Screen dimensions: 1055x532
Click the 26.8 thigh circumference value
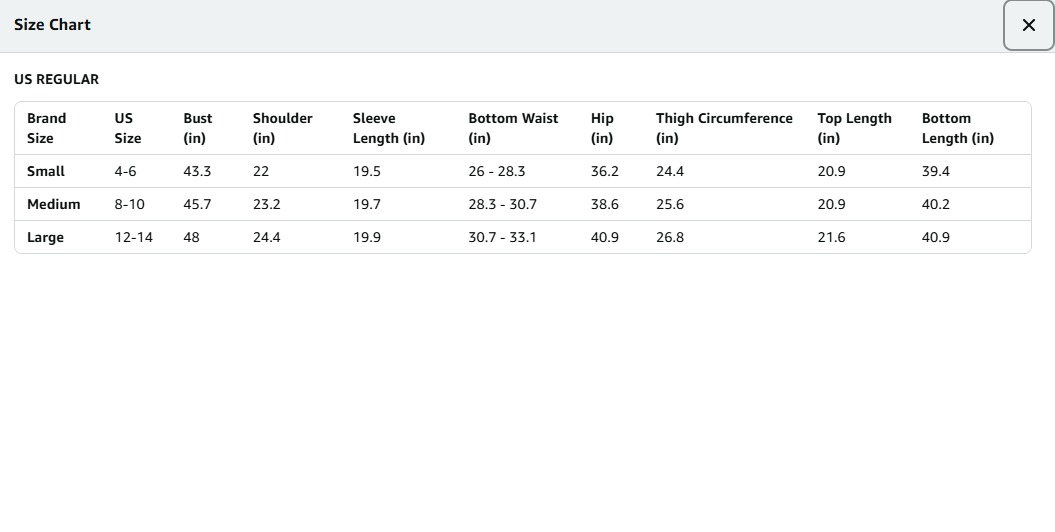pos(670,237)
